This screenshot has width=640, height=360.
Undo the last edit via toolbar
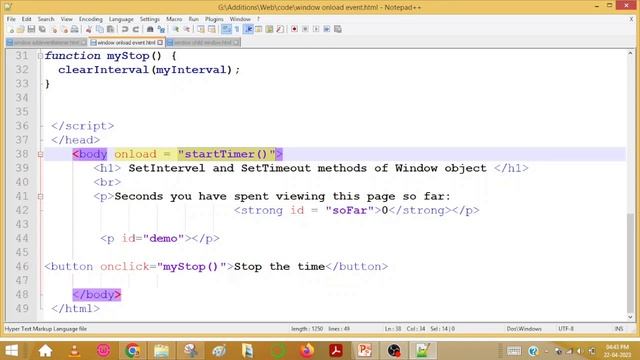coord(125,29)
